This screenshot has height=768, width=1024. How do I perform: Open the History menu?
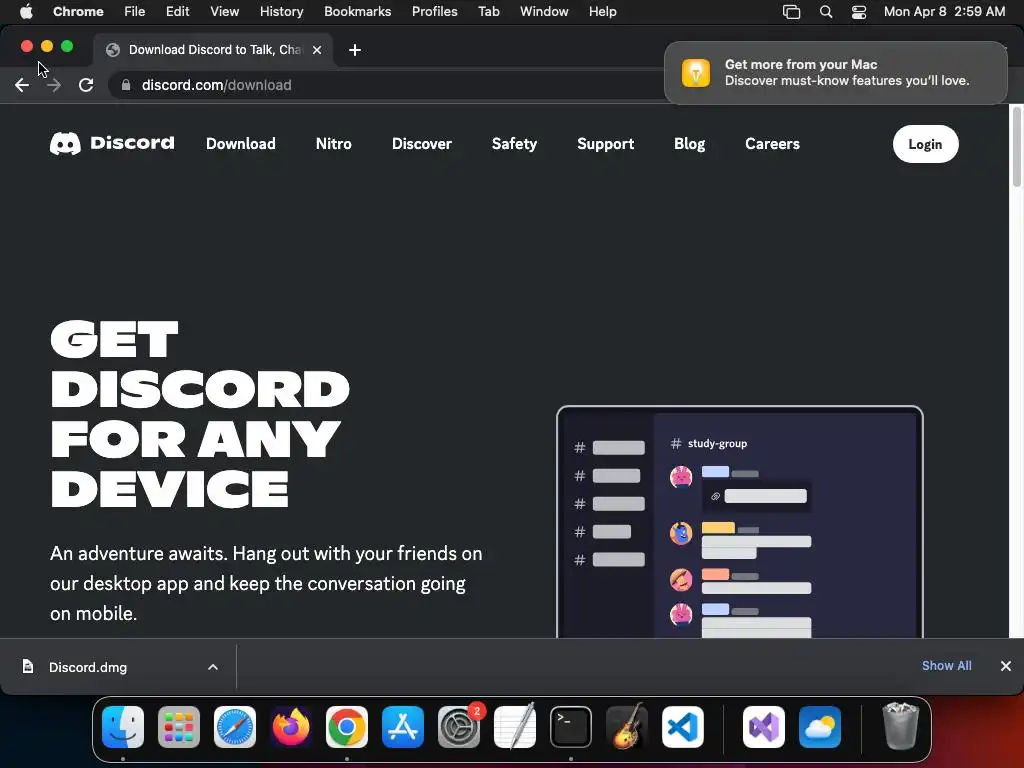pos(281,11)
